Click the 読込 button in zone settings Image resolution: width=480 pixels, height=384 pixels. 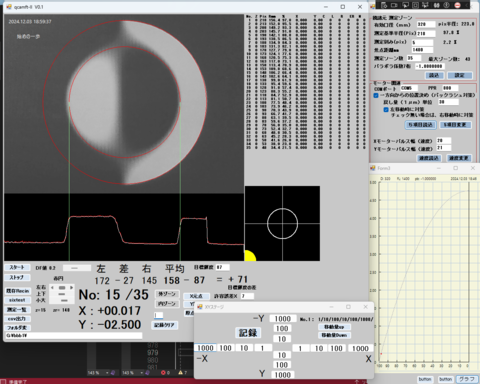coord(434,75)
